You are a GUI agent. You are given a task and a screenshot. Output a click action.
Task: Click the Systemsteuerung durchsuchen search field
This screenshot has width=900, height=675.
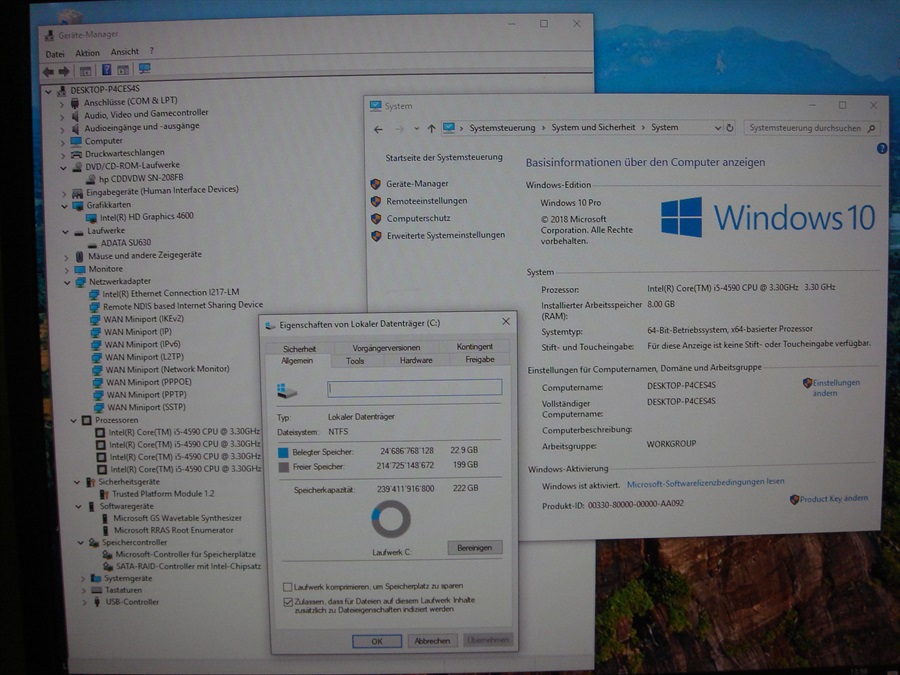click(811, 128)
